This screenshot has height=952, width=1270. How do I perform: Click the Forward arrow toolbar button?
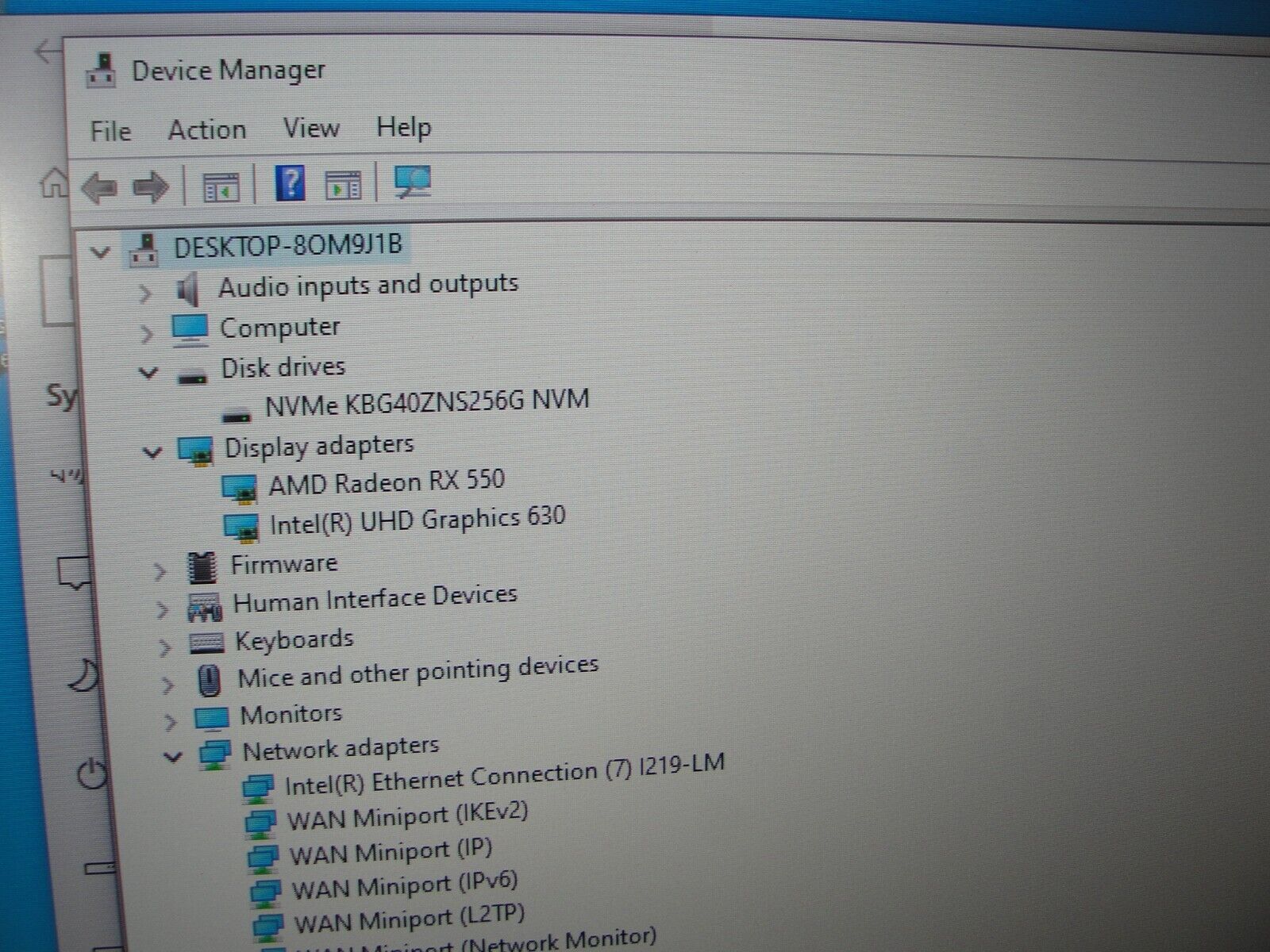[150, 188]
